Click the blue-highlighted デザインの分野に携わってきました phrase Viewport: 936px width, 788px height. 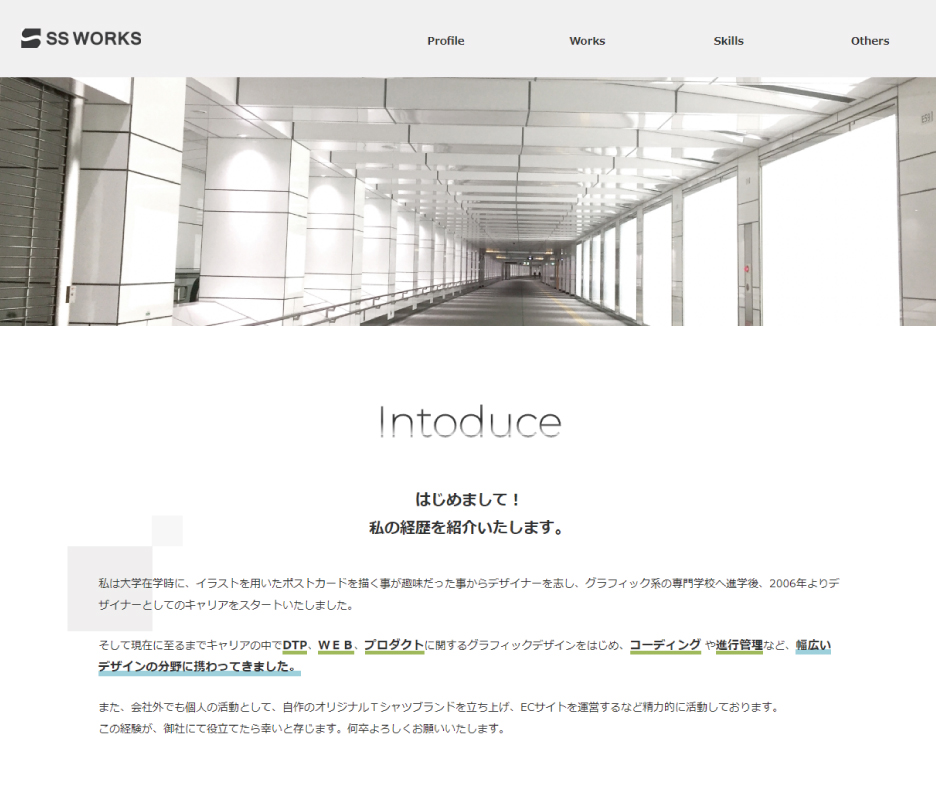(x=197, y=666)
